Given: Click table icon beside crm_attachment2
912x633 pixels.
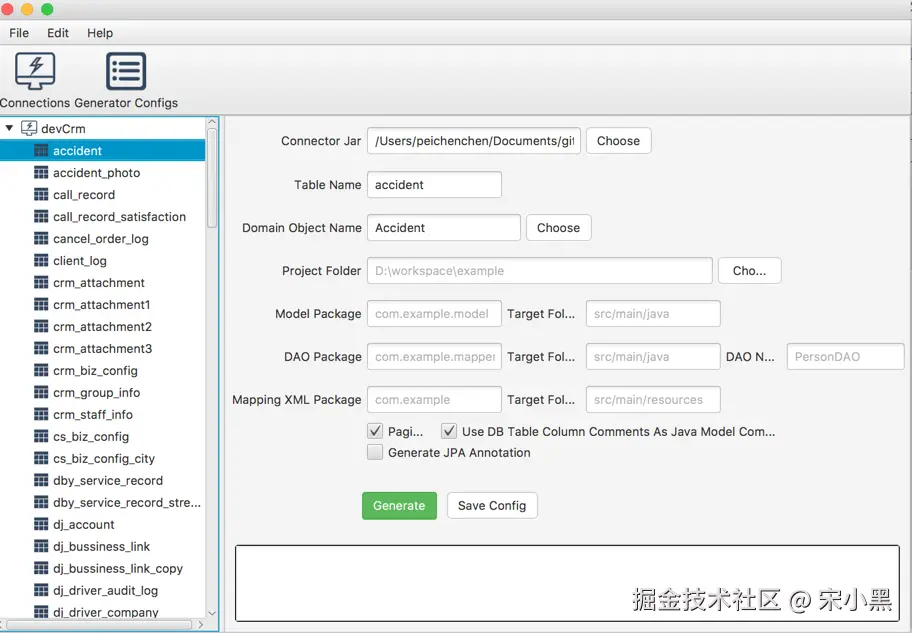Looking at the screenshot, I should [x=41, y=326].
